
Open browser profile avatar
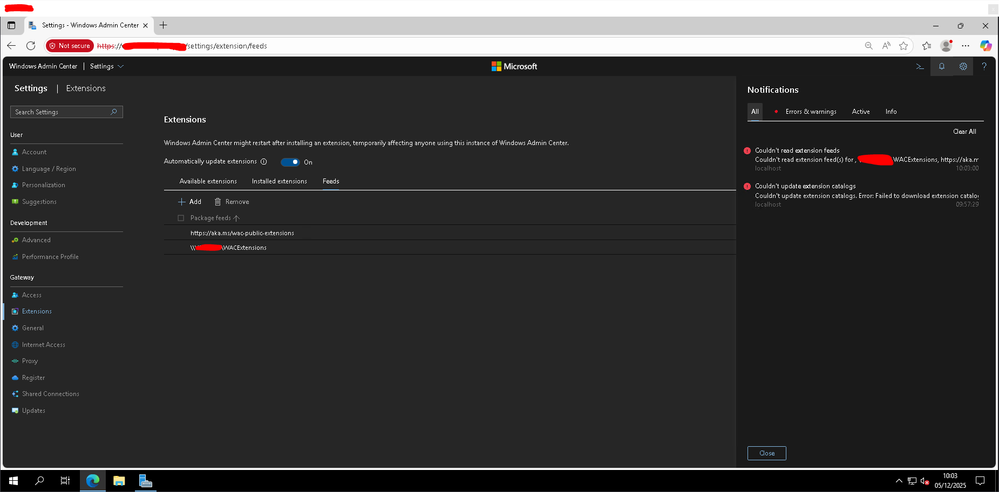(x=946, y=46)
